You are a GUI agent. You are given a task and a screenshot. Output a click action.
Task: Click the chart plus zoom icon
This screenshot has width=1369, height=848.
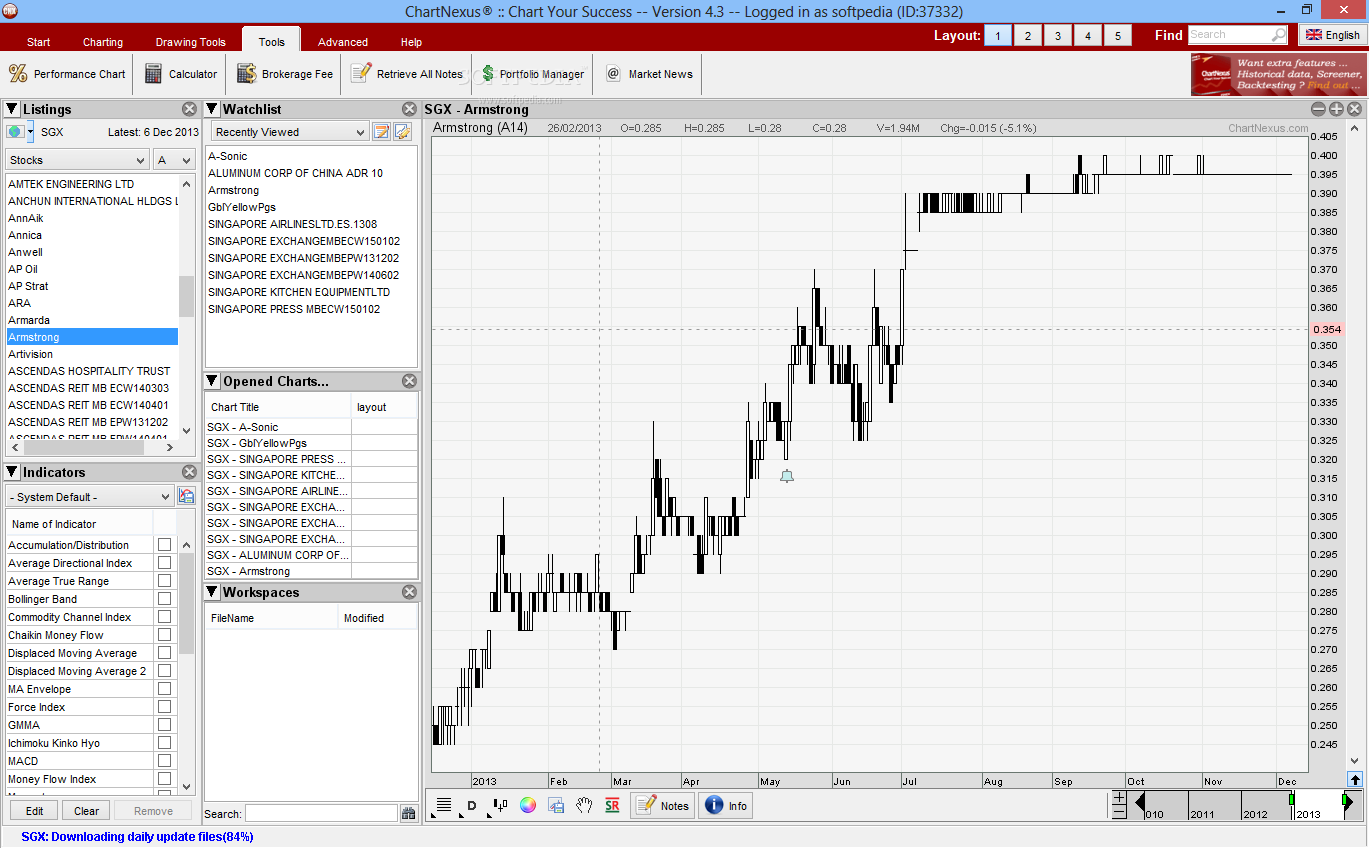click(x=1336, y=109)
